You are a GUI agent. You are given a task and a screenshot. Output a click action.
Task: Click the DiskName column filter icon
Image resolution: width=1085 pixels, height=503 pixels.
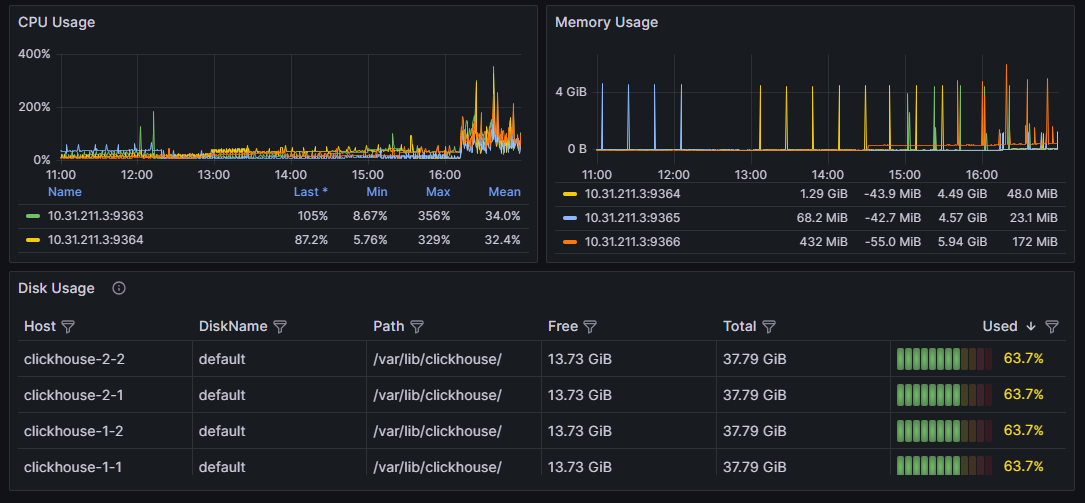(280, 327)
